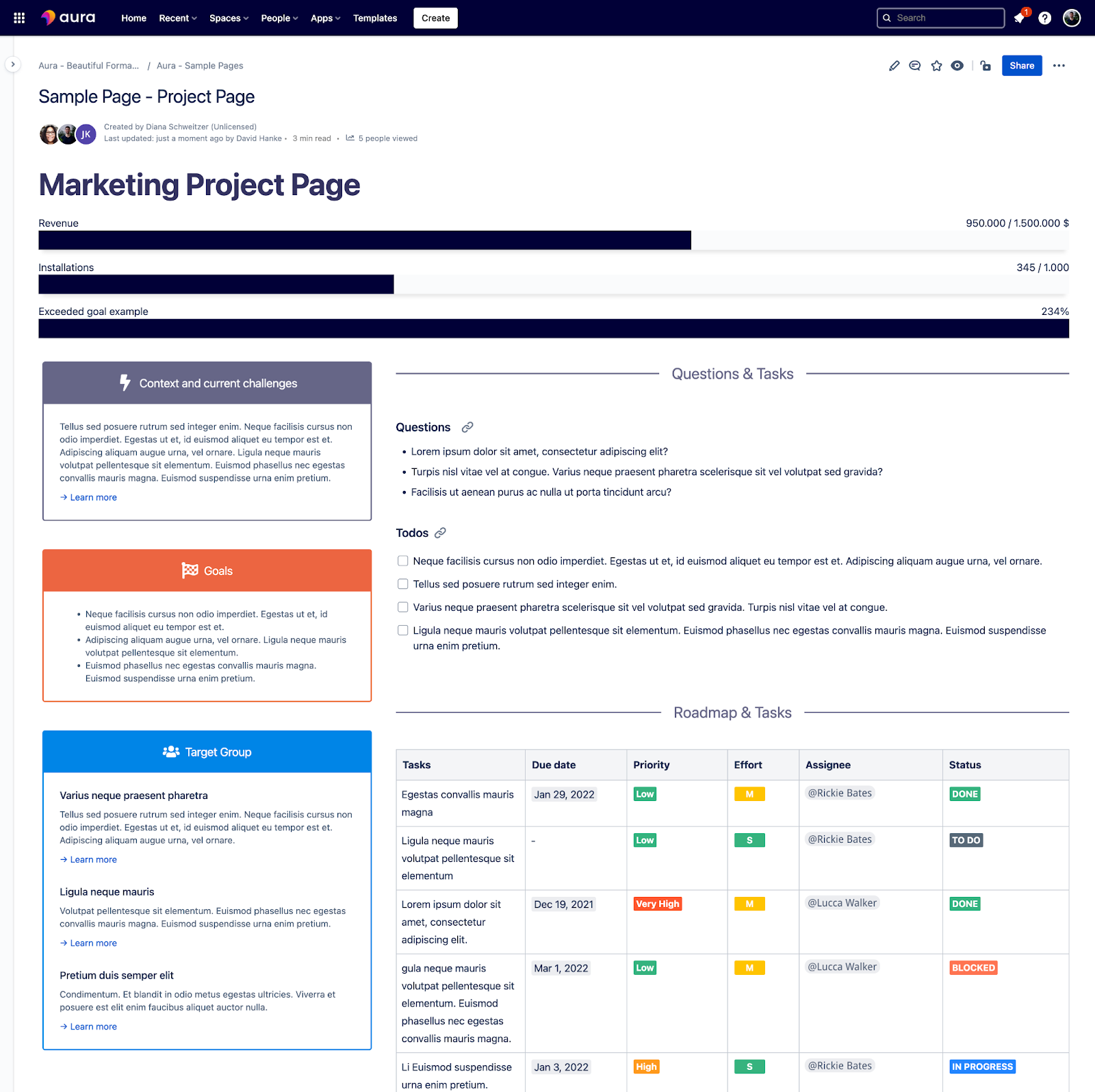Screen dimensions: 1095x1092
Task: Focus the Search input field
Action: [x=940, y=18]
